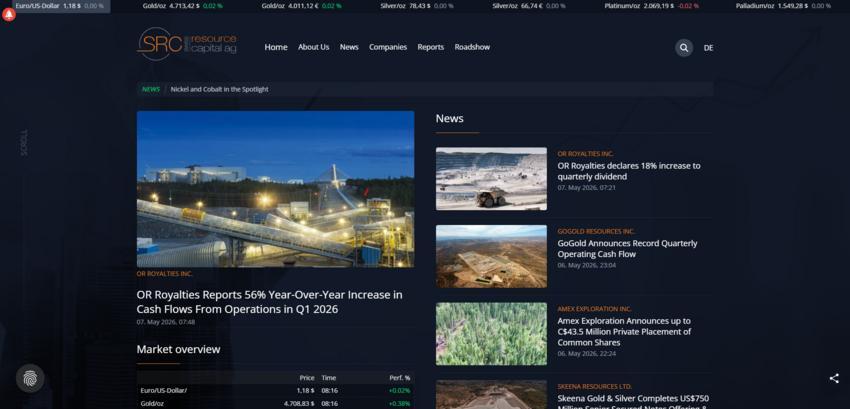This screenshot has height=409, width=850.
Task: Click the Gold/oz 4.713,42 $ ticker
Action: tap(182, 6)
